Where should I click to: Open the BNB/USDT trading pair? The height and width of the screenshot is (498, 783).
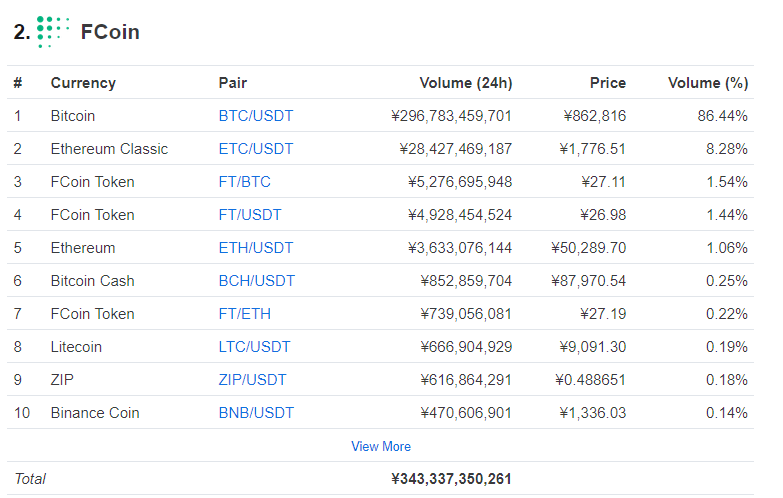tap(256, 413)
